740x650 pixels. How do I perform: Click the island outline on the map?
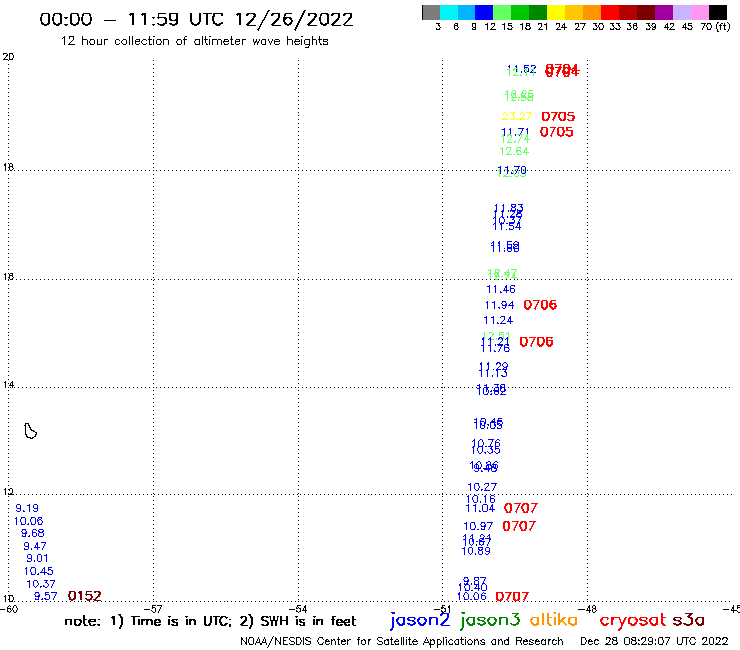tap(30, 431)
